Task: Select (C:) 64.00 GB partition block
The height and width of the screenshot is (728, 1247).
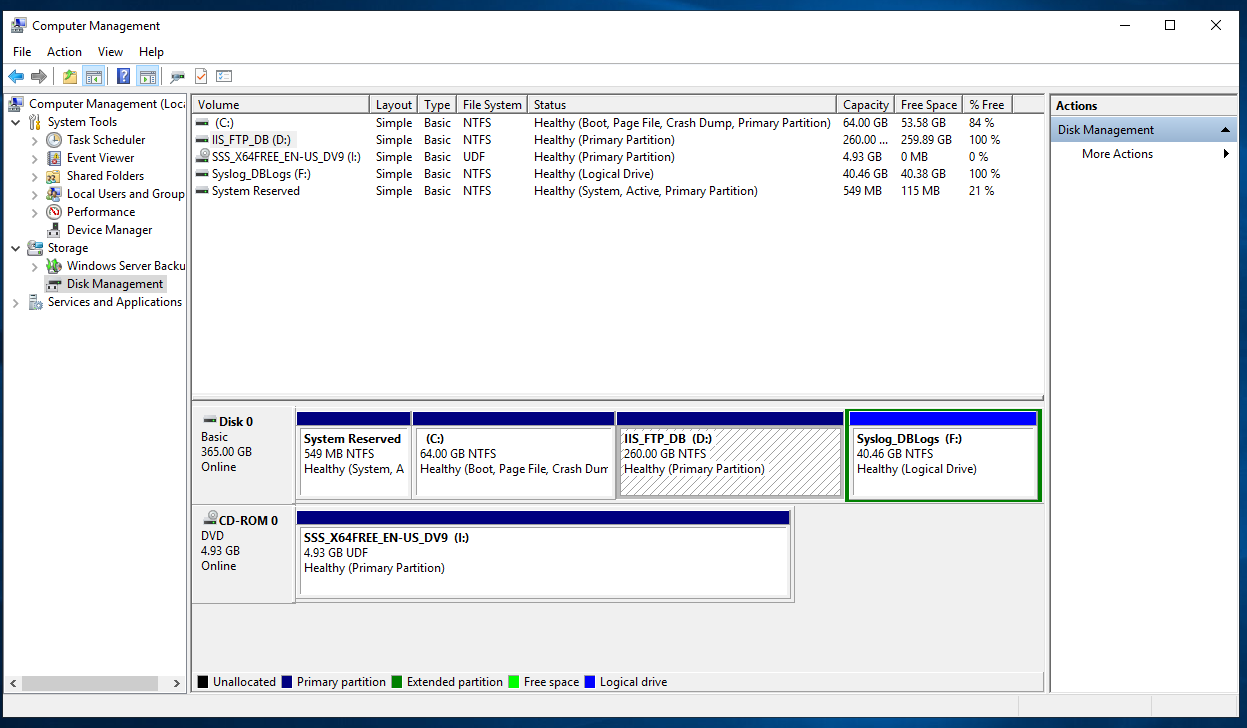Action: click(513, 454)
